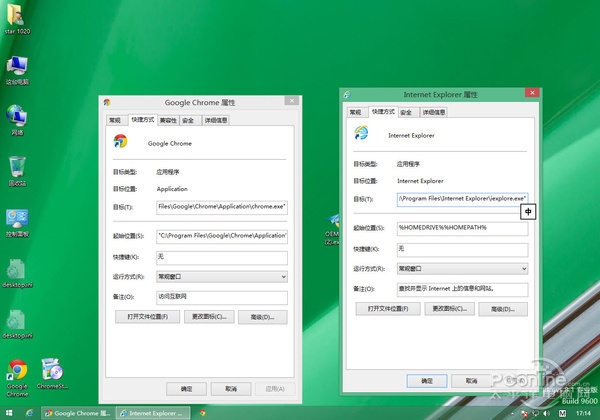Screen dimensions: 600x420
Task: Expand the 运行方式 dropdown in the Chrome dialog
Action: click(x=222, y=277)
